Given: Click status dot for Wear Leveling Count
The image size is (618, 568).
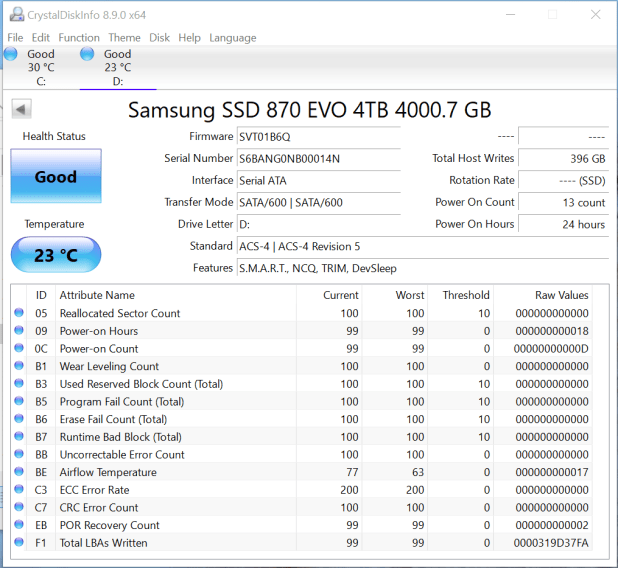Looking at the screenshot, I should point(19,365).
